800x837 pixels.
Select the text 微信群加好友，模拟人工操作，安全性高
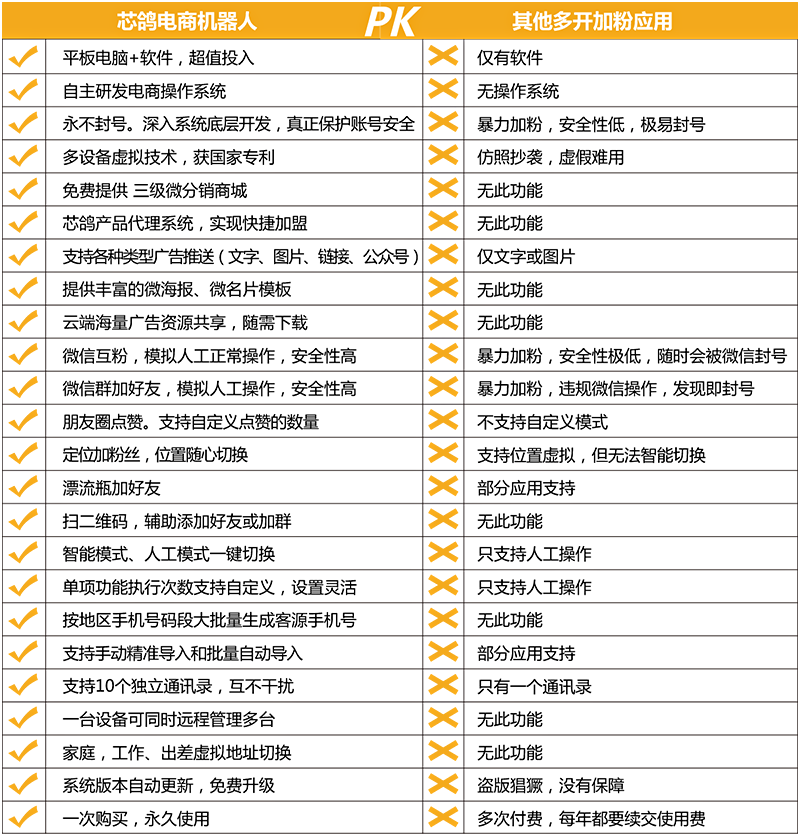(x=209, y=389)
